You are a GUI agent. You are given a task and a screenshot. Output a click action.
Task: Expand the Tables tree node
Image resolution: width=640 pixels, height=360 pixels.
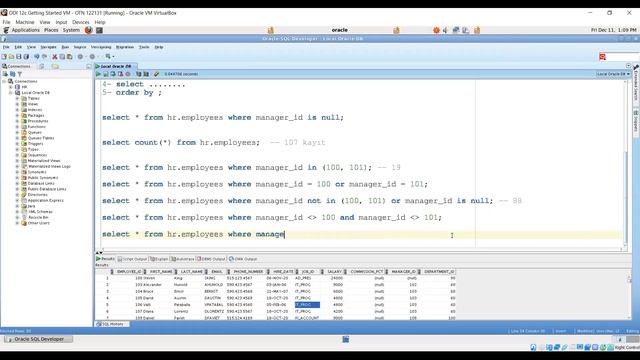(x=18, y=98)
